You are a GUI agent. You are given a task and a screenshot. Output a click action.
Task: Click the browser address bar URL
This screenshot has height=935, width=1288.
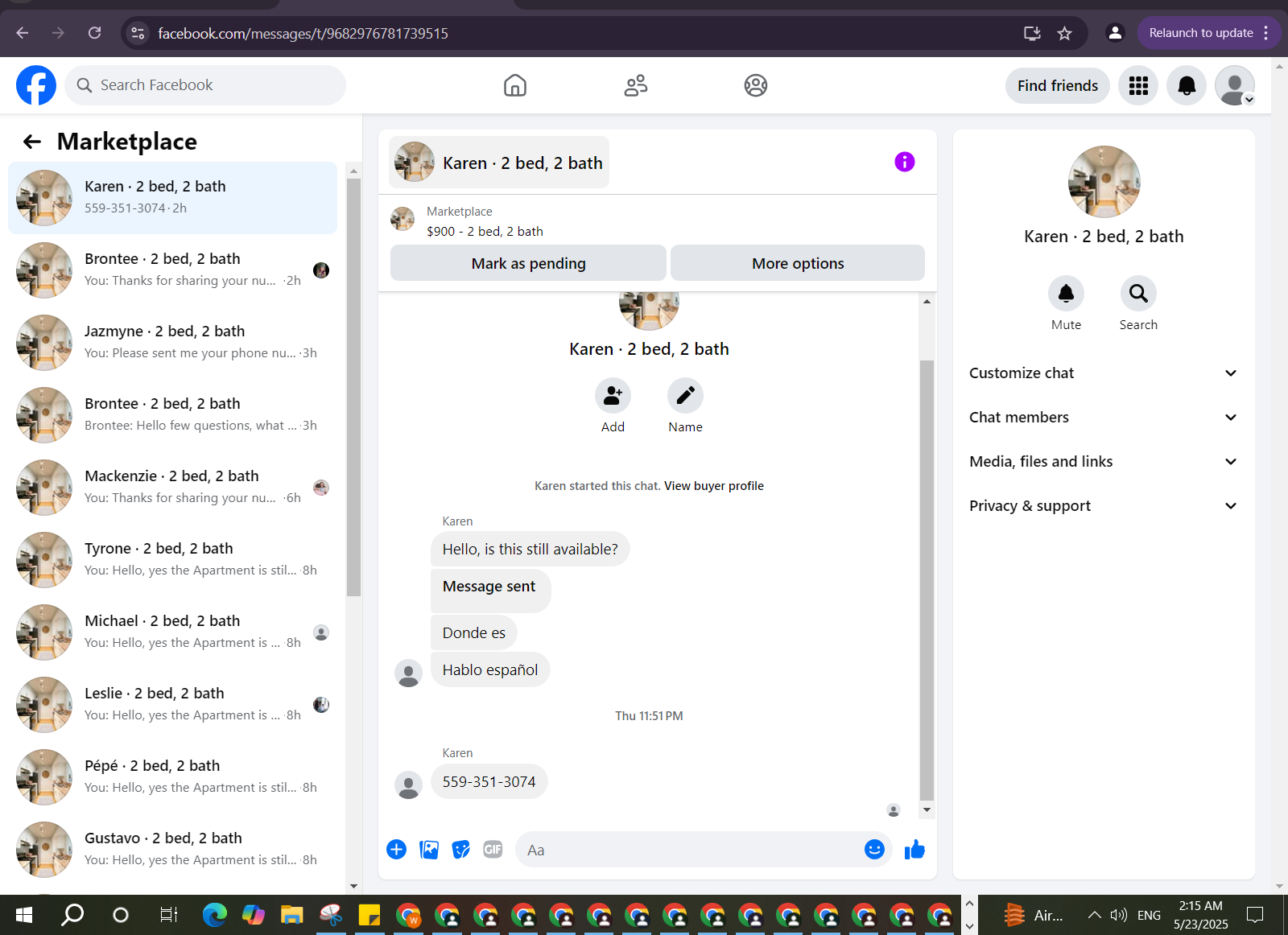pyautogui.click(x=303, y=33)
